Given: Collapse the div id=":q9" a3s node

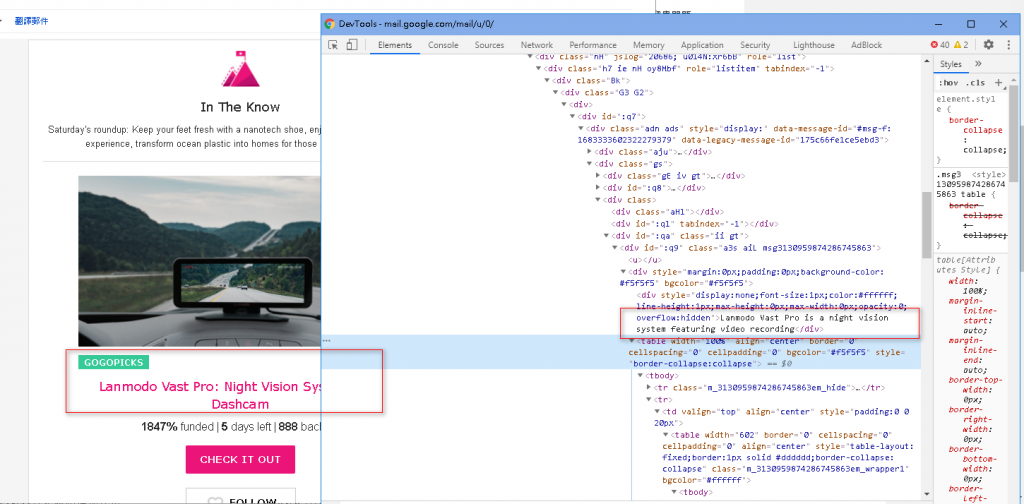Looking at the screenshot, I should (x=615, y=248).
